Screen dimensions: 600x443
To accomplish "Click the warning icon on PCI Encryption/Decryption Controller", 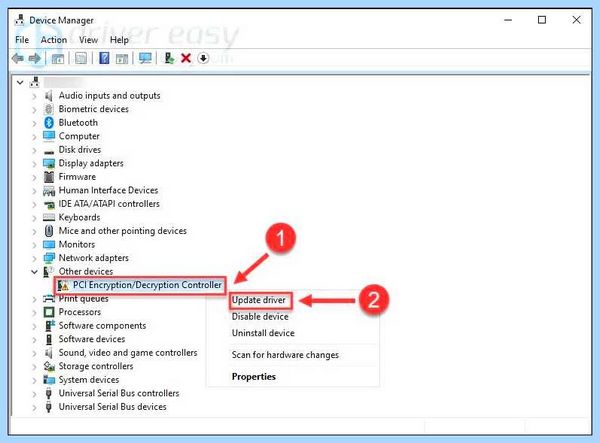I will (63, 285).
